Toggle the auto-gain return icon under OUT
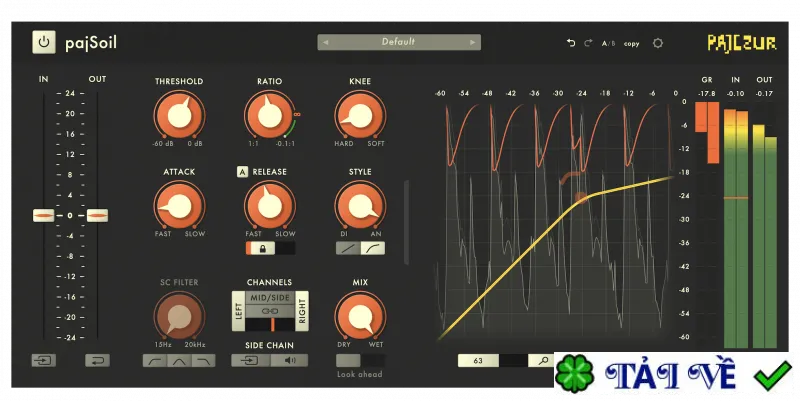Image resolution: width=800 pixels, height=401 pixels. tap(97, 361)
